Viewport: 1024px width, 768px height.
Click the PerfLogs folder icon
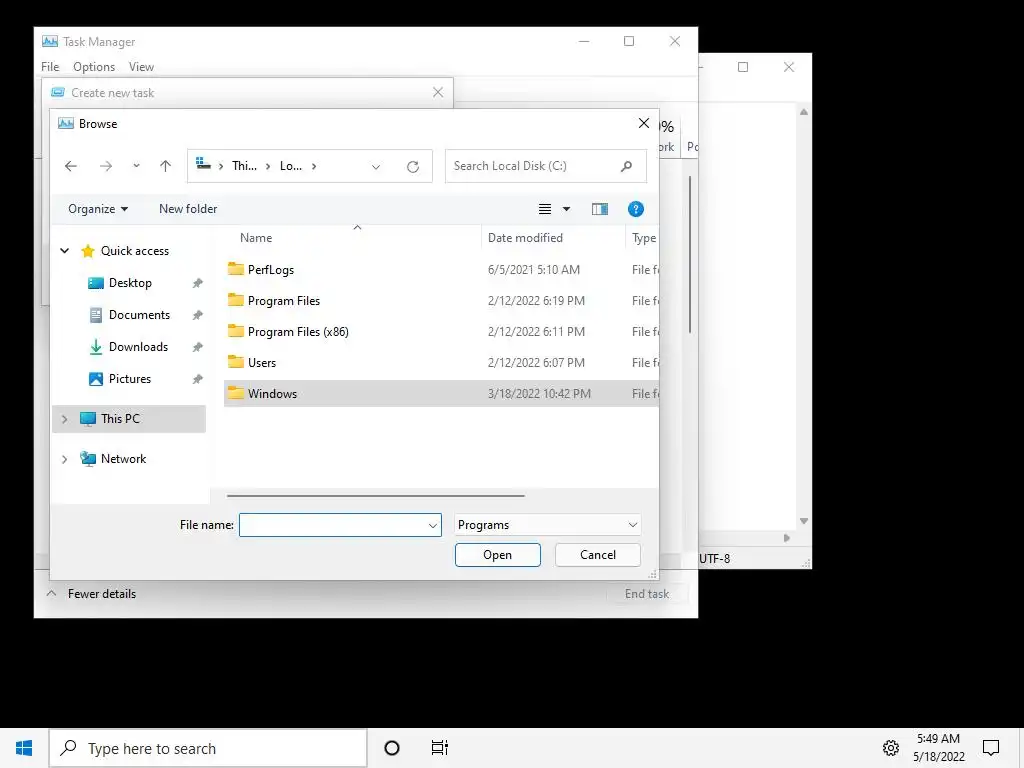click(236, 269)
